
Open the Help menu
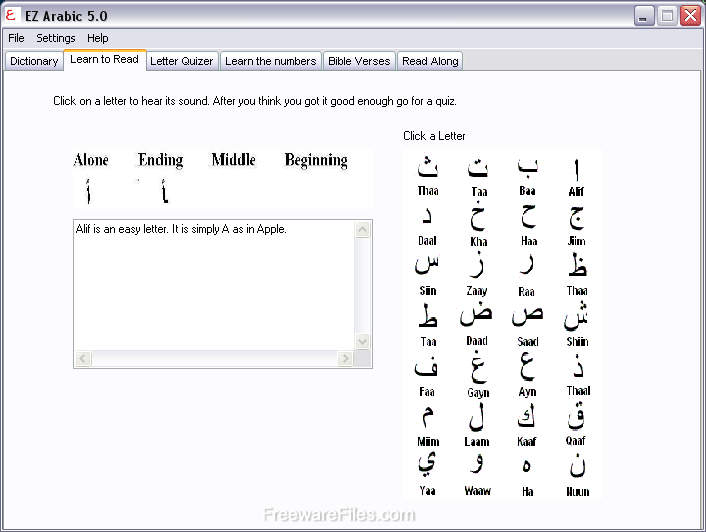[x=98, y=38]
